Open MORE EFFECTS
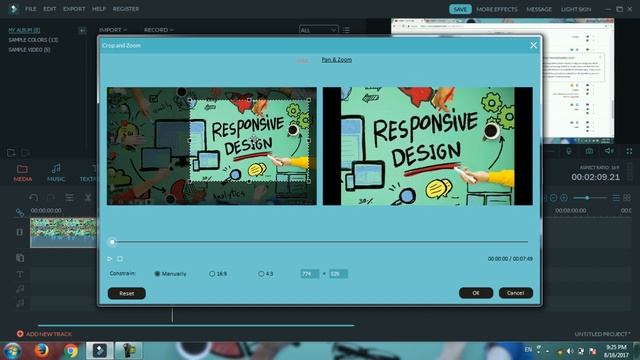 click(497, 9)
